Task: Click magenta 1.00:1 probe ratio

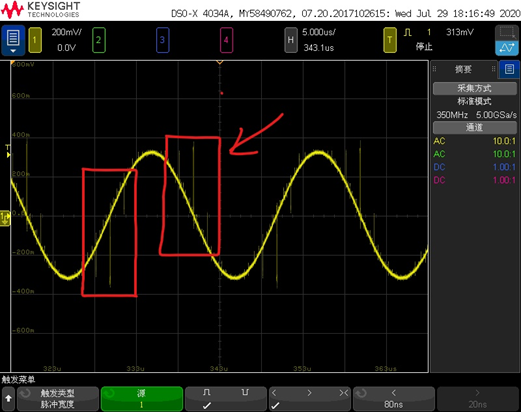Action: pos(504,180)
